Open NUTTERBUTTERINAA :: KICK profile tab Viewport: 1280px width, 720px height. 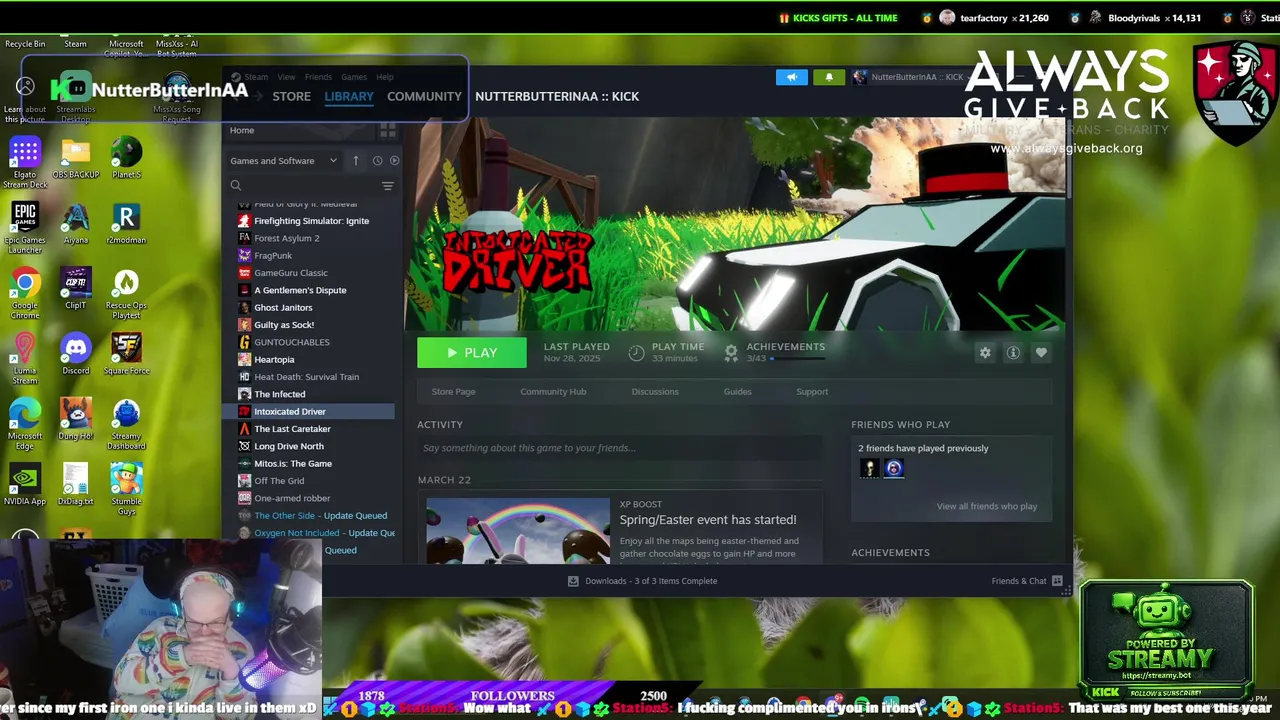pyautogui.click(x=557, y=96)
